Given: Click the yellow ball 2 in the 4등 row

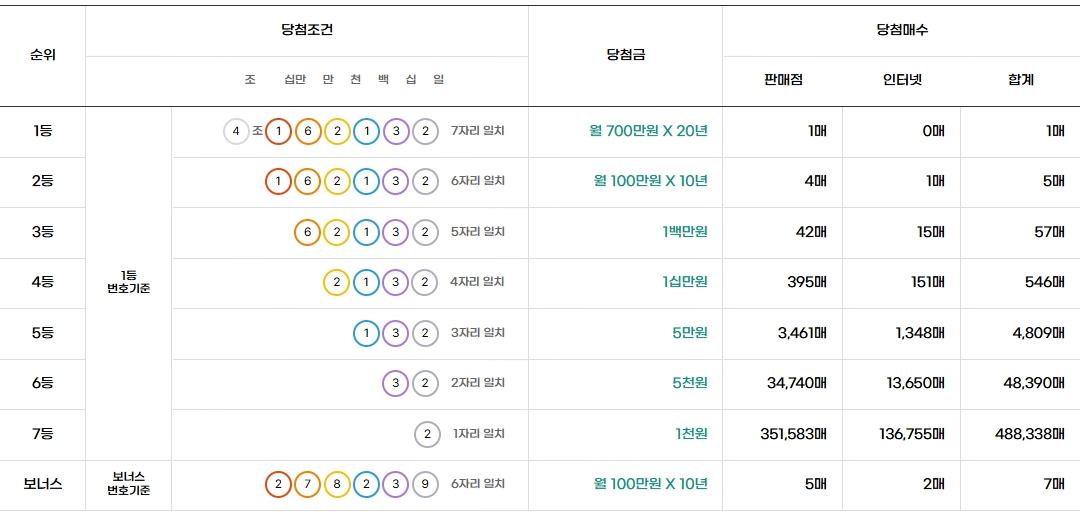Looking at the screenshot, I should 337,282.
